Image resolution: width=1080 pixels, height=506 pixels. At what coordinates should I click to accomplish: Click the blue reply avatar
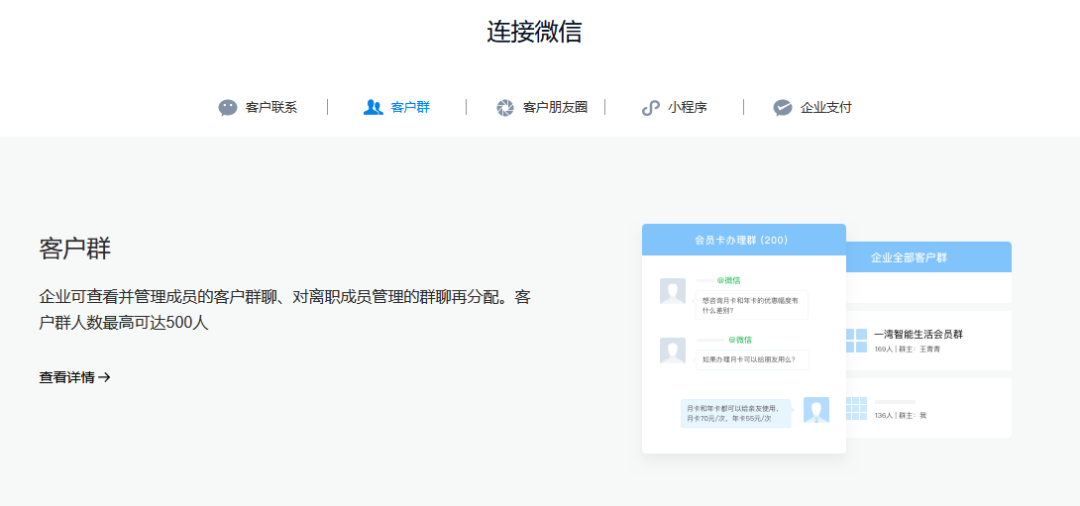click(816, 410)
